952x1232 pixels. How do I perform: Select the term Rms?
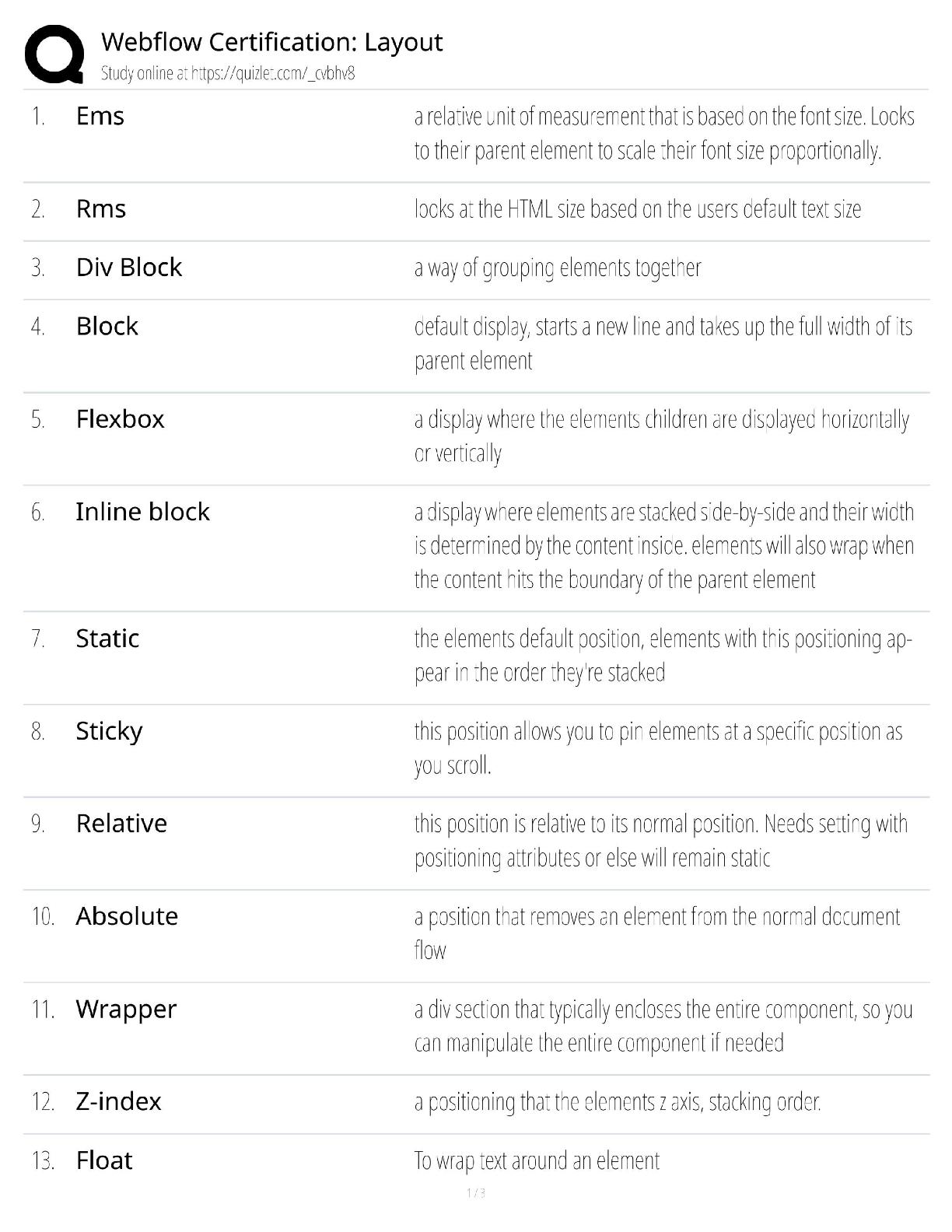point(101,208)
